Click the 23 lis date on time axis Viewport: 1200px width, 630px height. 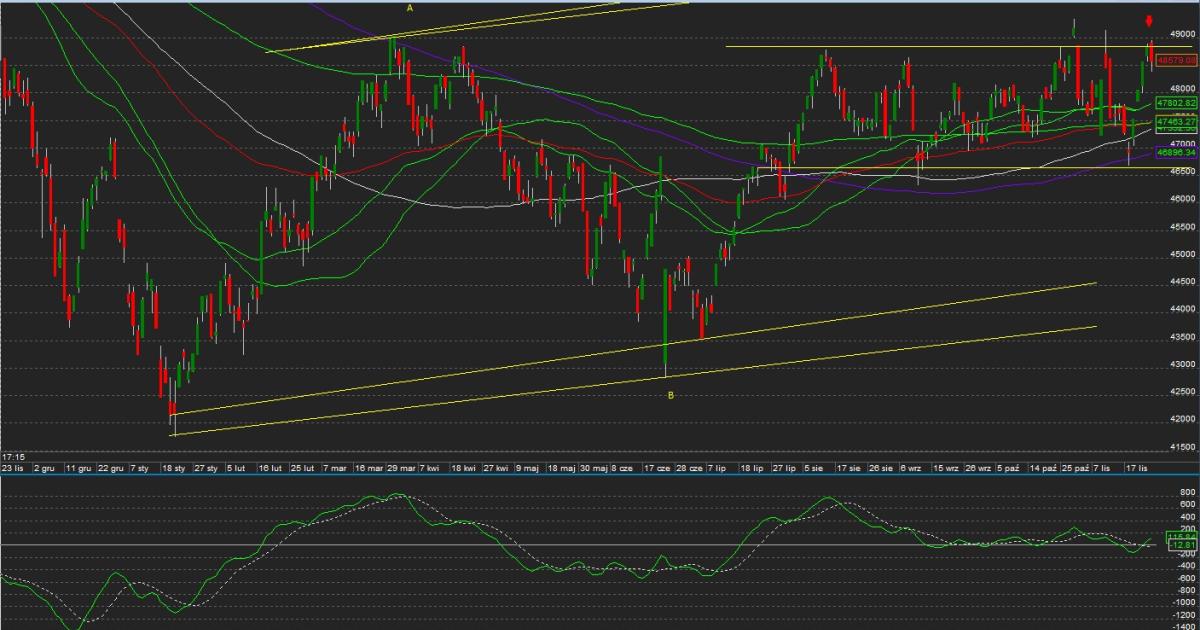pyautogui.click(x=14, y=467)
